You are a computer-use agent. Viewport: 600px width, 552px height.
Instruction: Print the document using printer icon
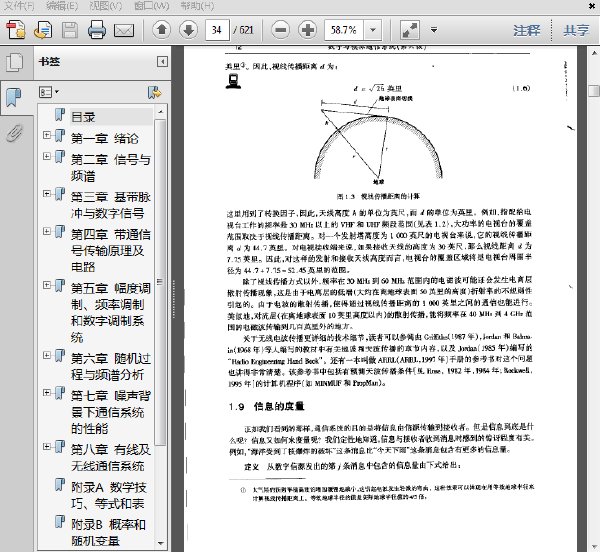97,30
